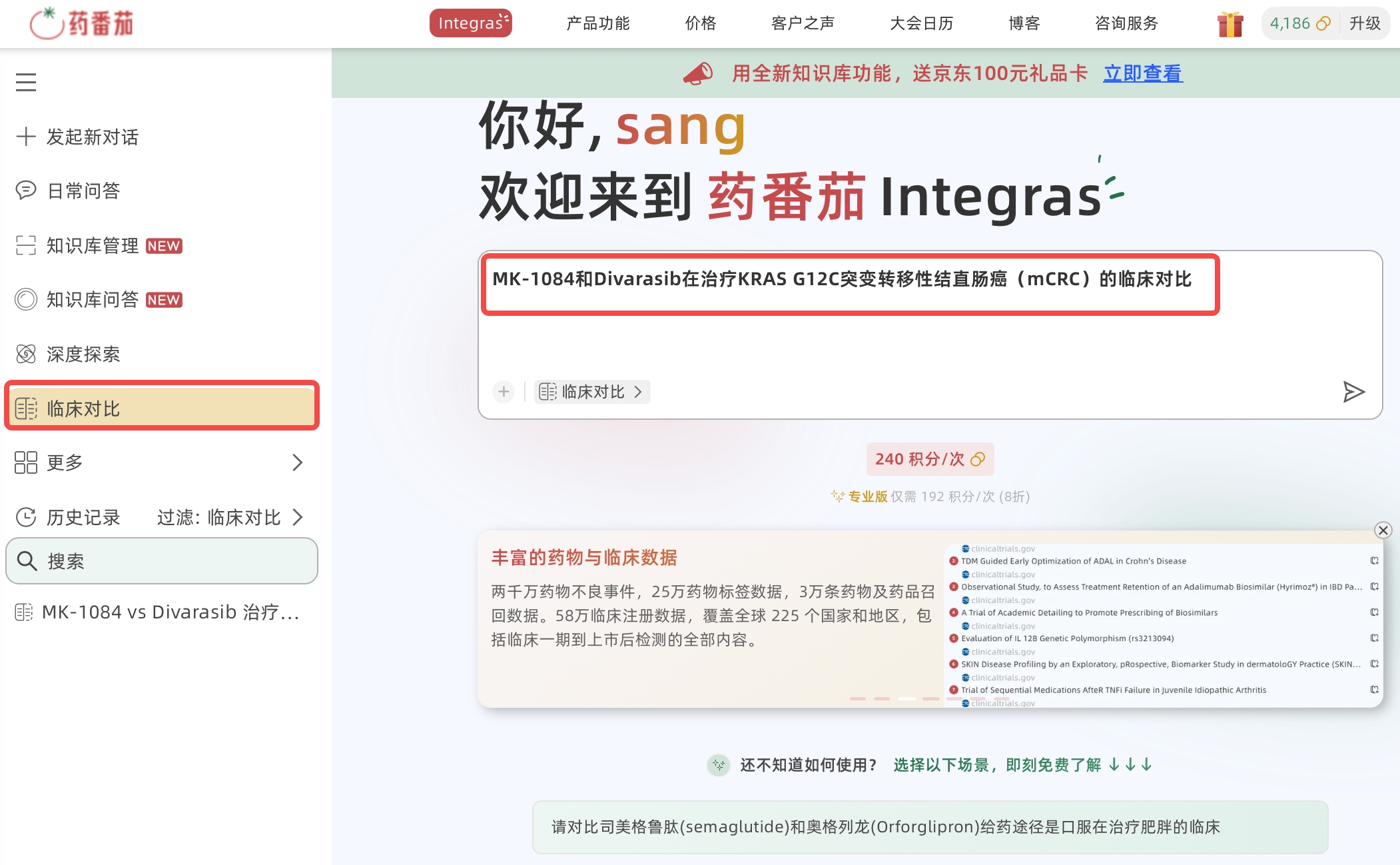Image resolution: width=1400 pixels, height=865 pixels.
Task: Send the query with paper plane icon
Action: [x=1353, y=392]
